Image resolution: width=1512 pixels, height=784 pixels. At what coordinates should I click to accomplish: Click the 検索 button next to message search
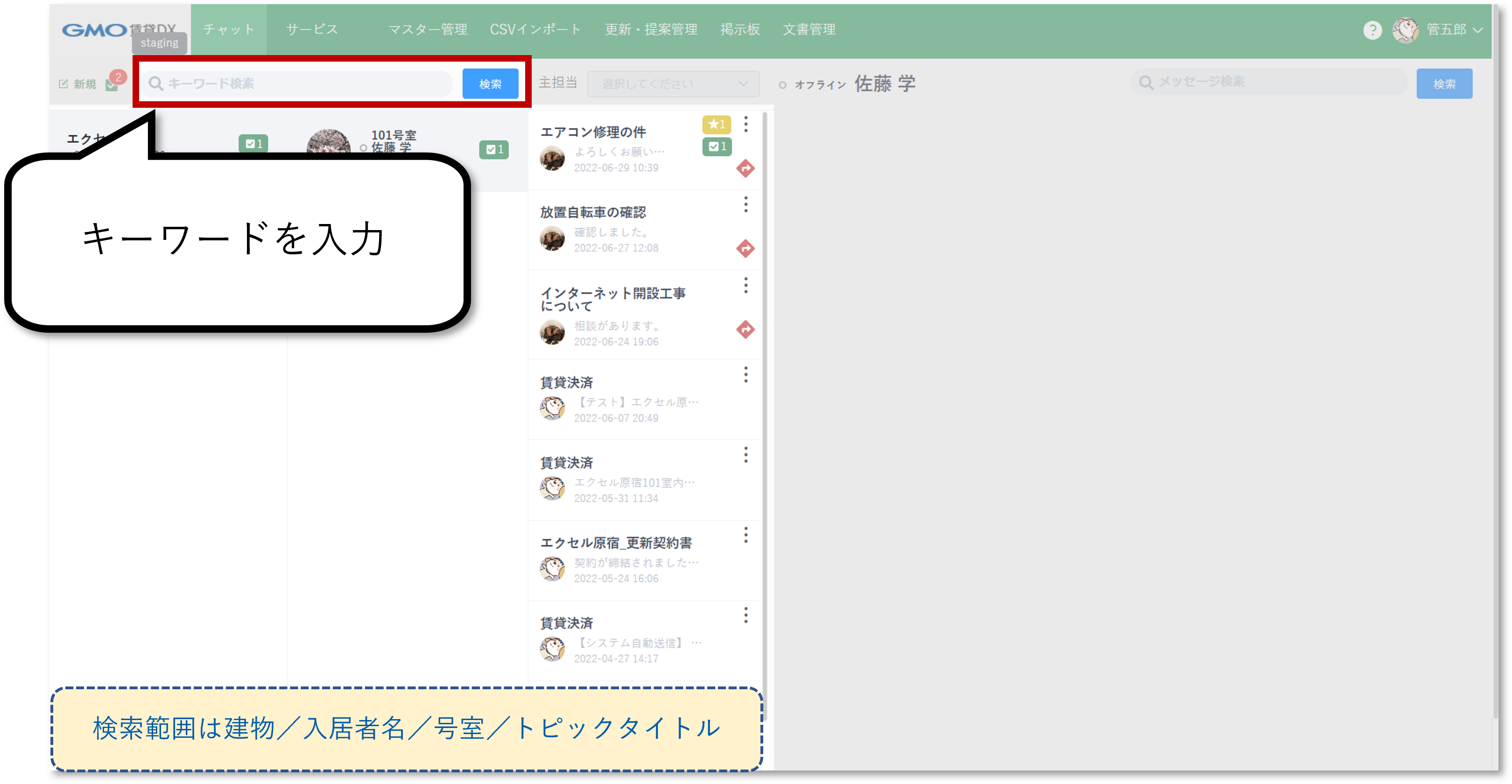click(1443, 84)
